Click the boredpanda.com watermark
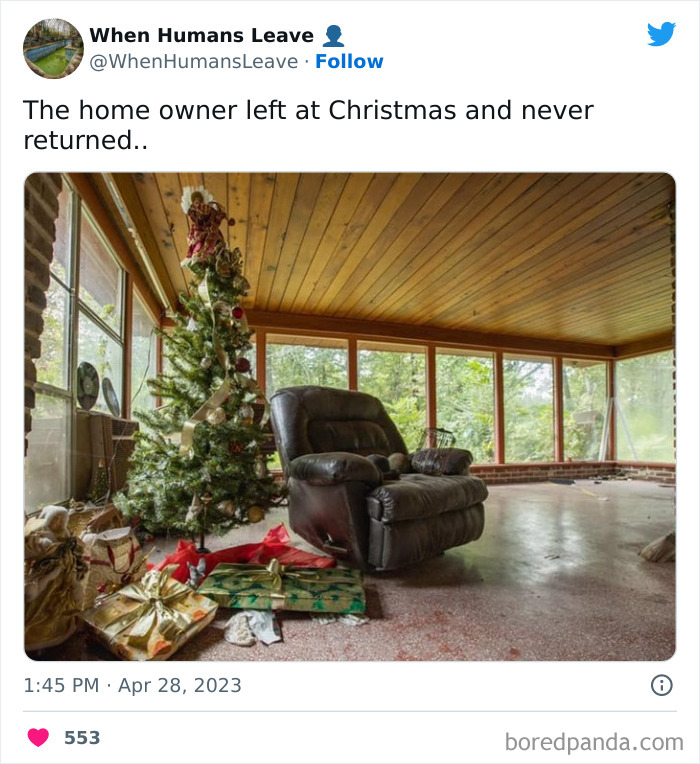The image size is (700, 764). click(x=594, y=743)
